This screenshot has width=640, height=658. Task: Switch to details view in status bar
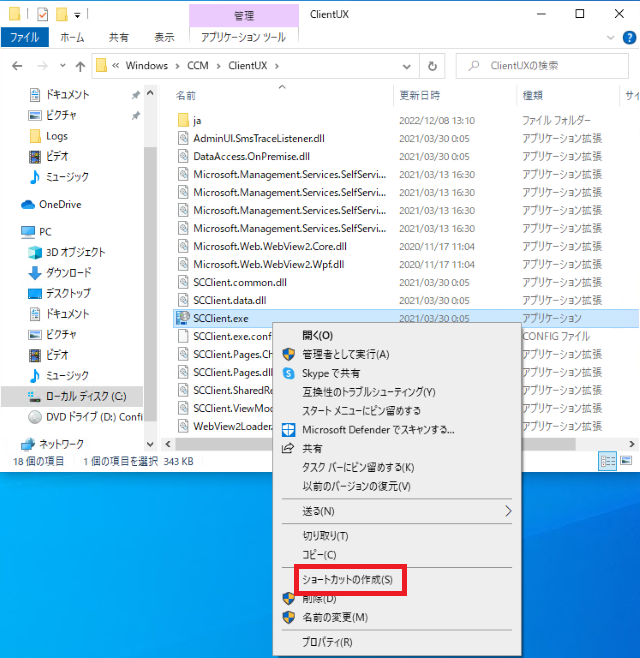608,461
